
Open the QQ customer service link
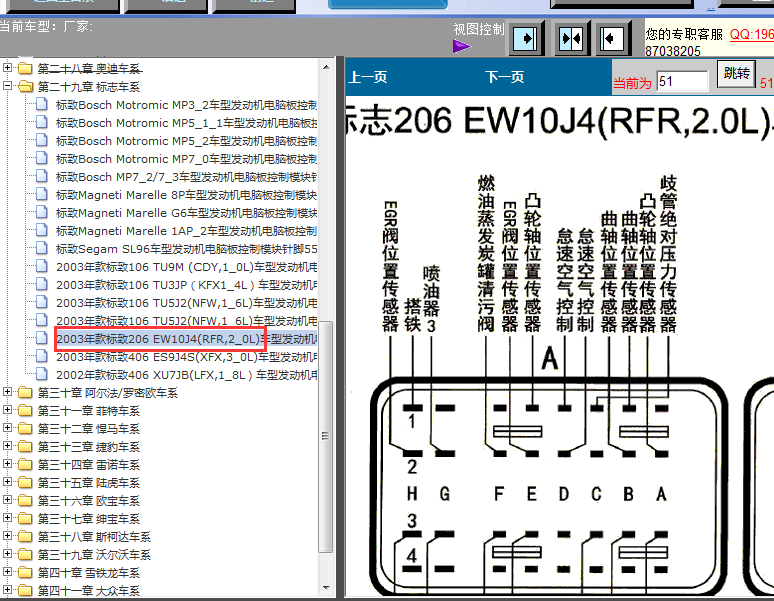coord(751,34)
